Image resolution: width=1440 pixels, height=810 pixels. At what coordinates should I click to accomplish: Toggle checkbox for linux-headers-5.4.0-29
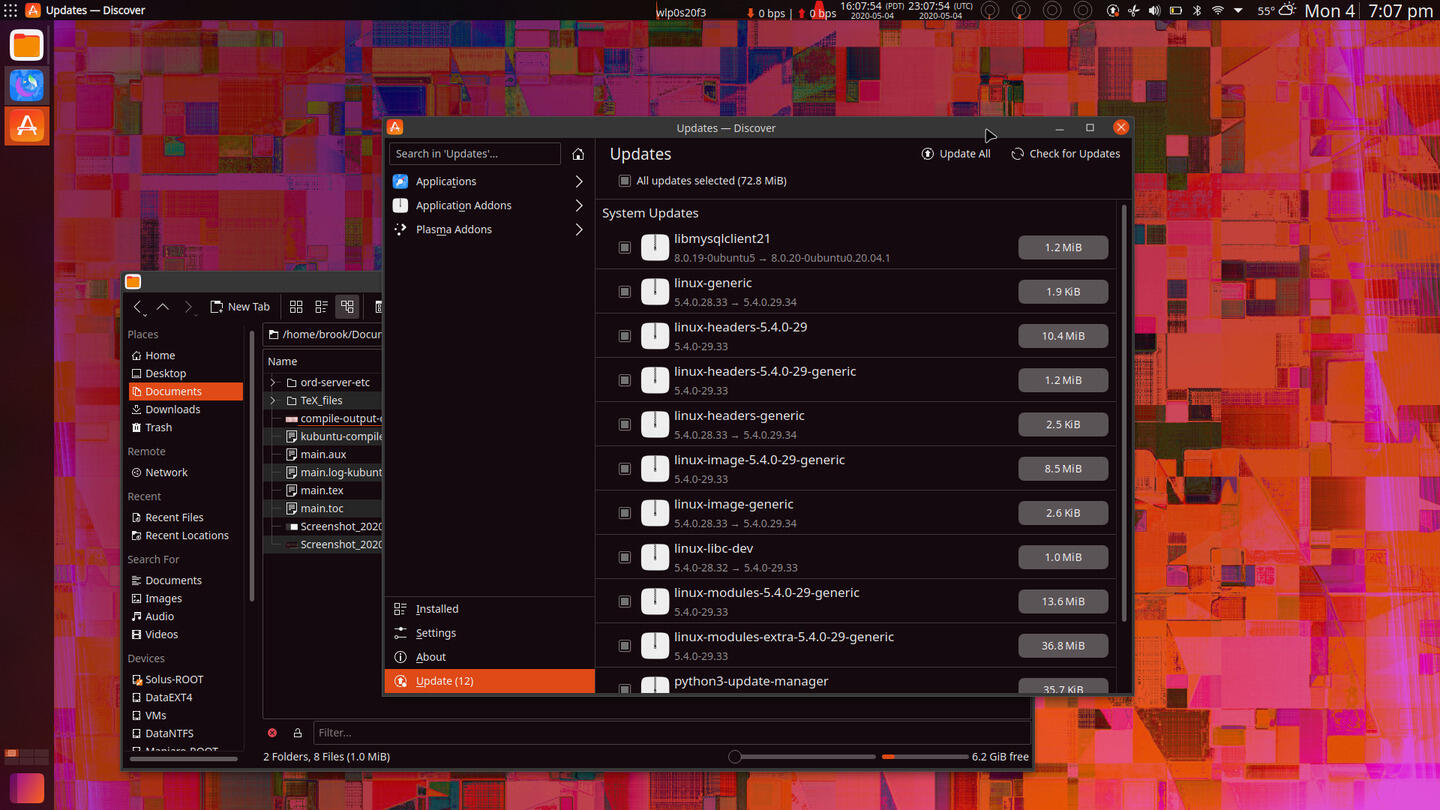pyautogui.click(x=625, y=336)
